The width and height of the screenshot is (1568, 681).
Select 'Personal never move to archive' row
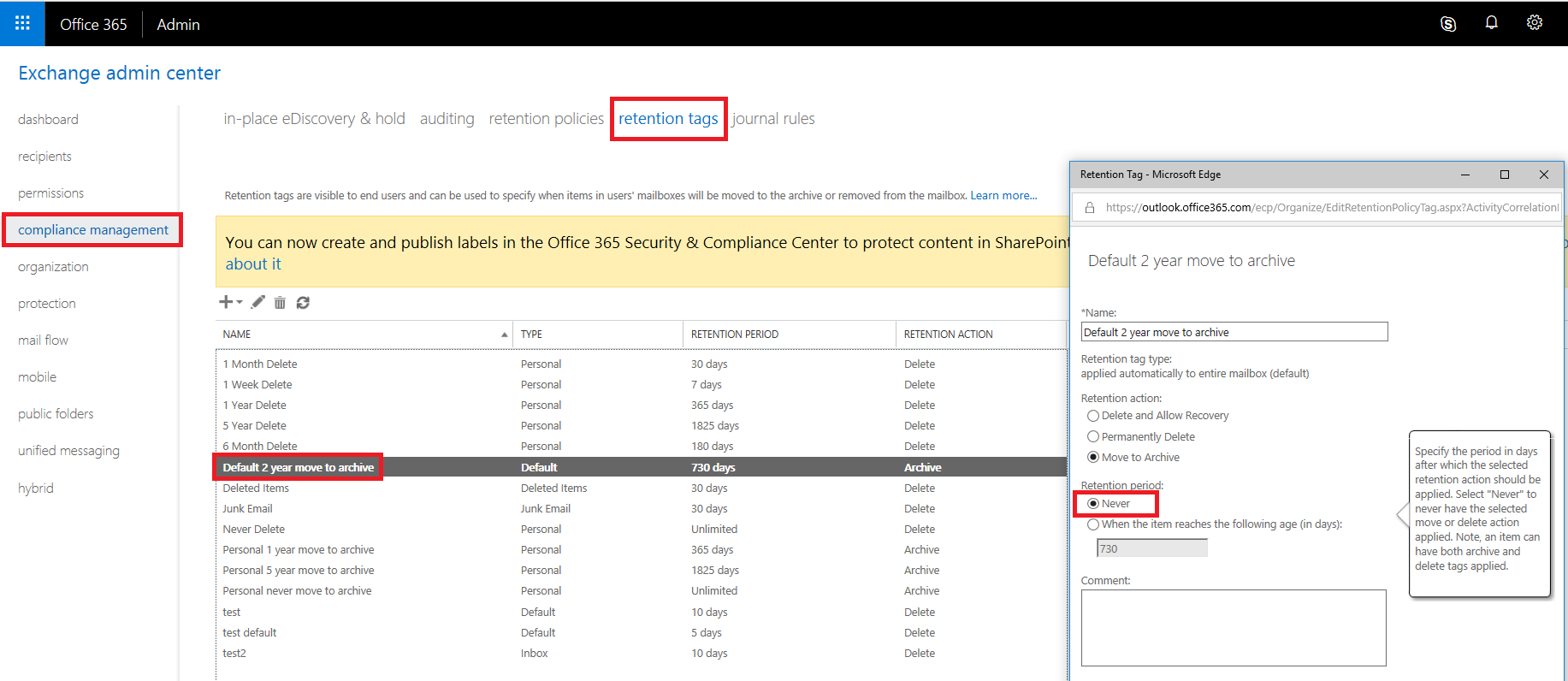coord(642,591)
